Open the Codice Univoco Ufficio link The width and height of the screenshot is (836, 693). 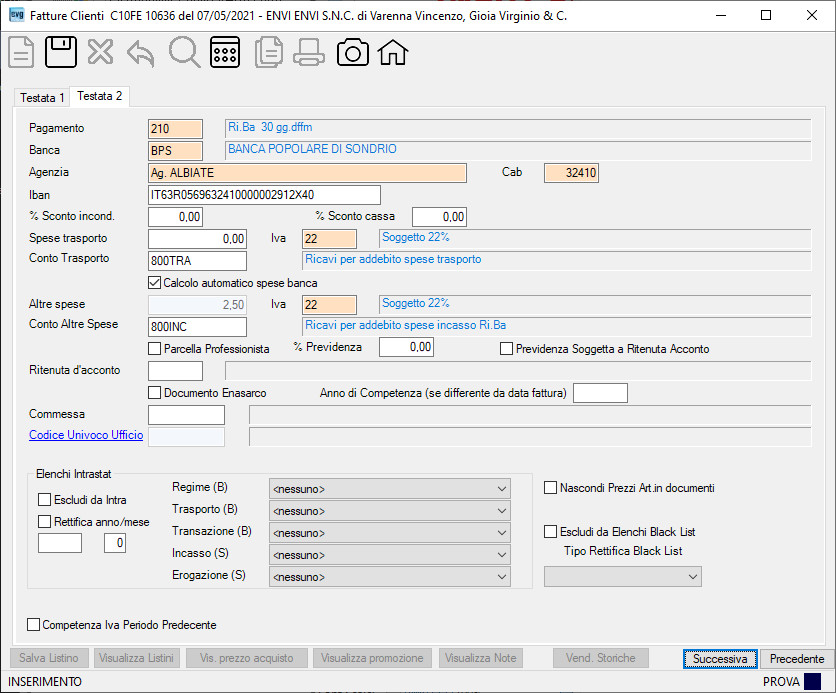pyautogui.click(x=86, y=435)
